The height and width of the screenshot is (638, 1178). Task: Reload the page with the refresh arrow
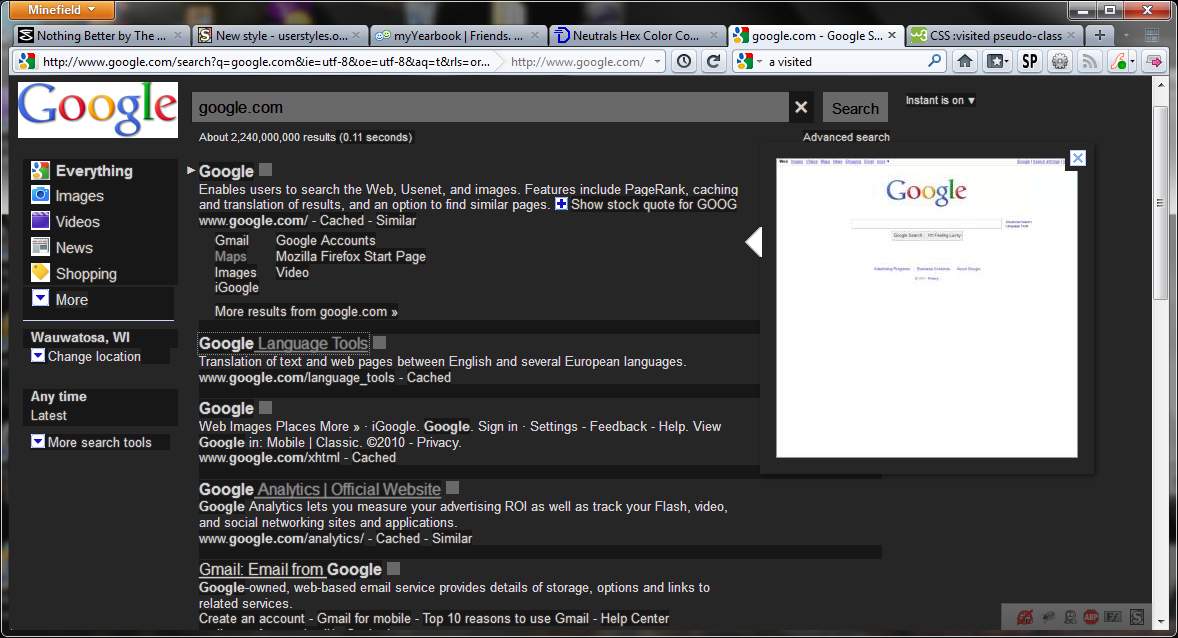(x=714, y=62)
